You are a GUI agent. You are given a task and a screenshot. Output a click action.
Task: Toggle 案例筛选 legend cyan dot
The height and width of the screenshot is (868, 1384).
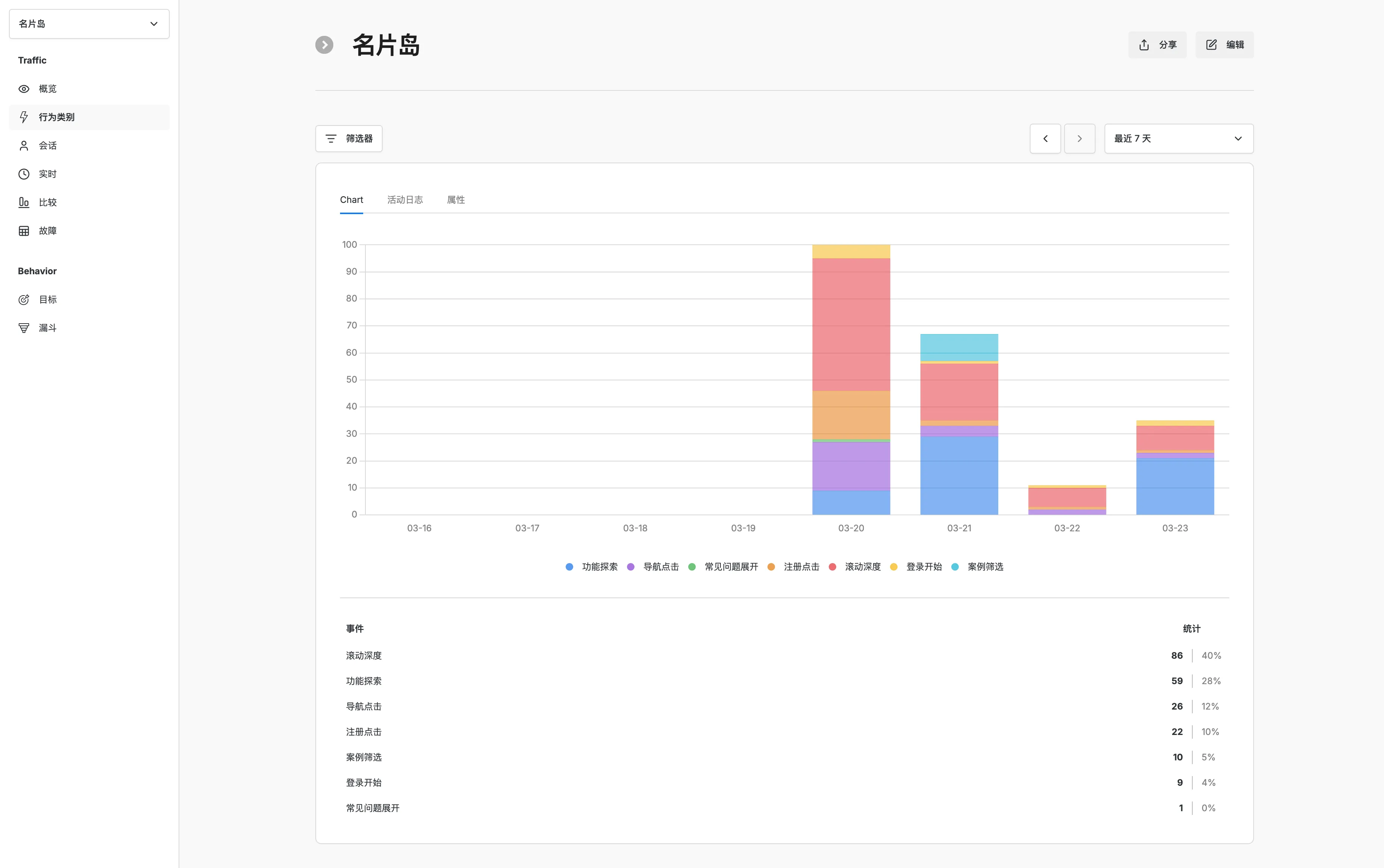[x=955, y=566]
